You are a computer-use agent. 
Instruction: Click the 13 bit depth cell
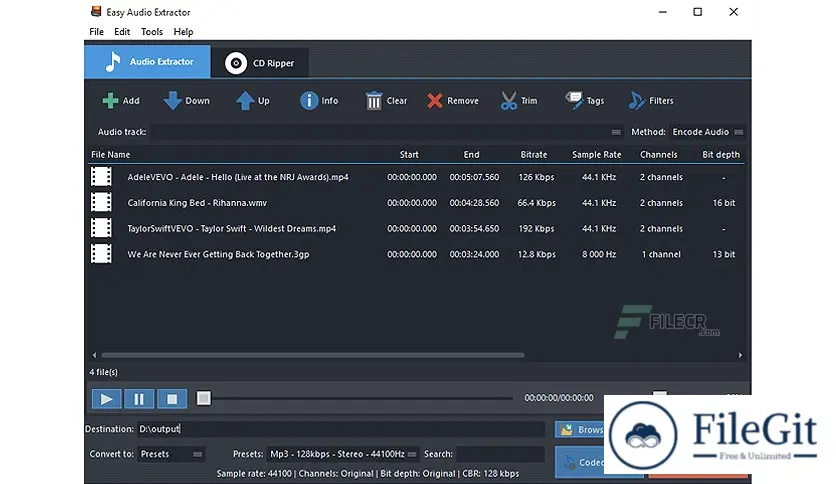(724, 254)
